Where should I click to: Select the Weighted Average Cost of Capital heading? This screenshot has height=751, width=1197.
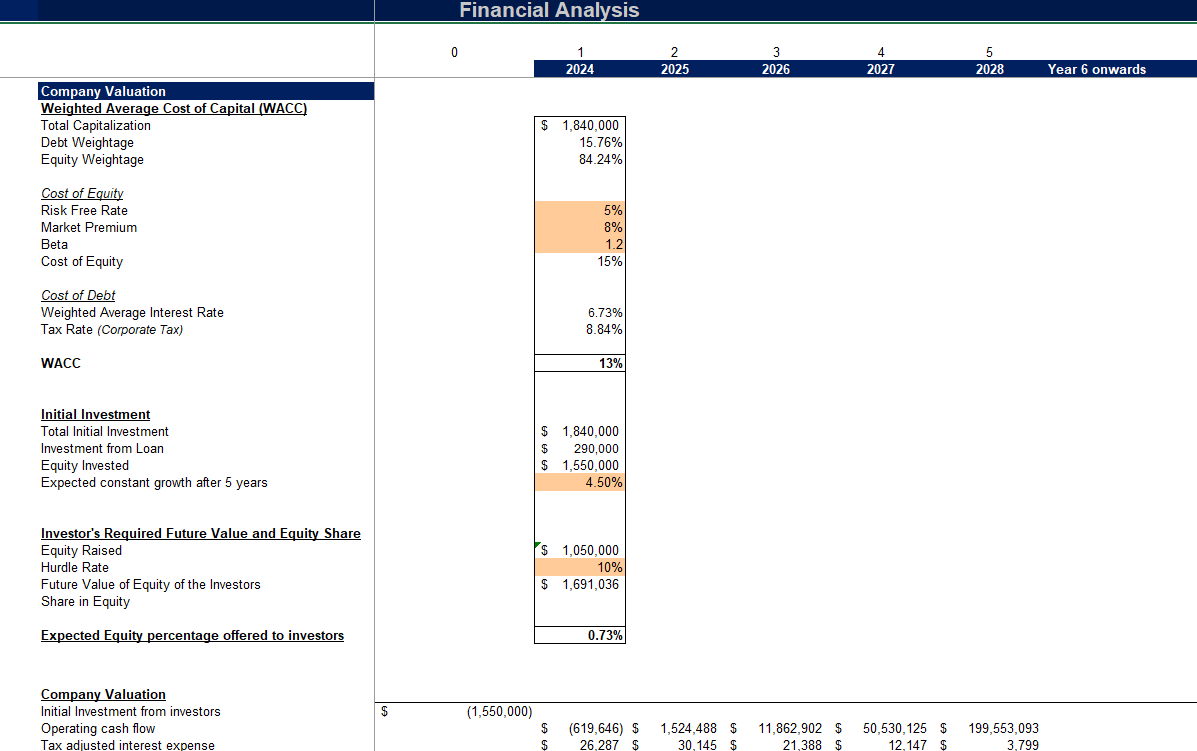coord(173,108)
